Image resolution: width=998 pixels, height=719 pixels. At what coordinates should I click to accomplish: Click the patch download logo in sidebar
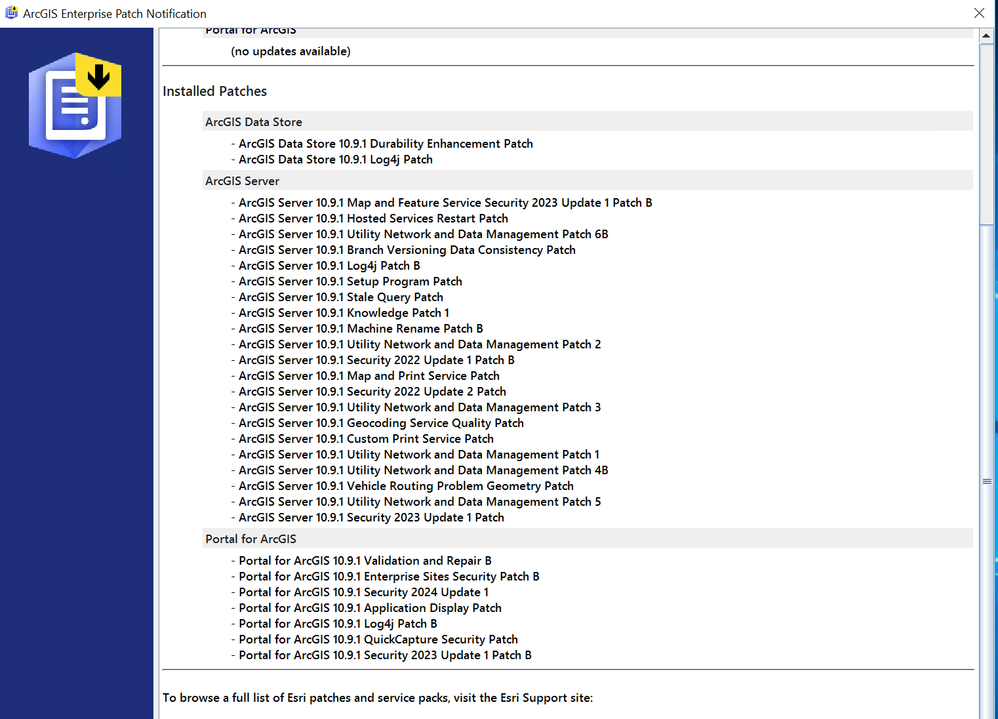point(75,106)
